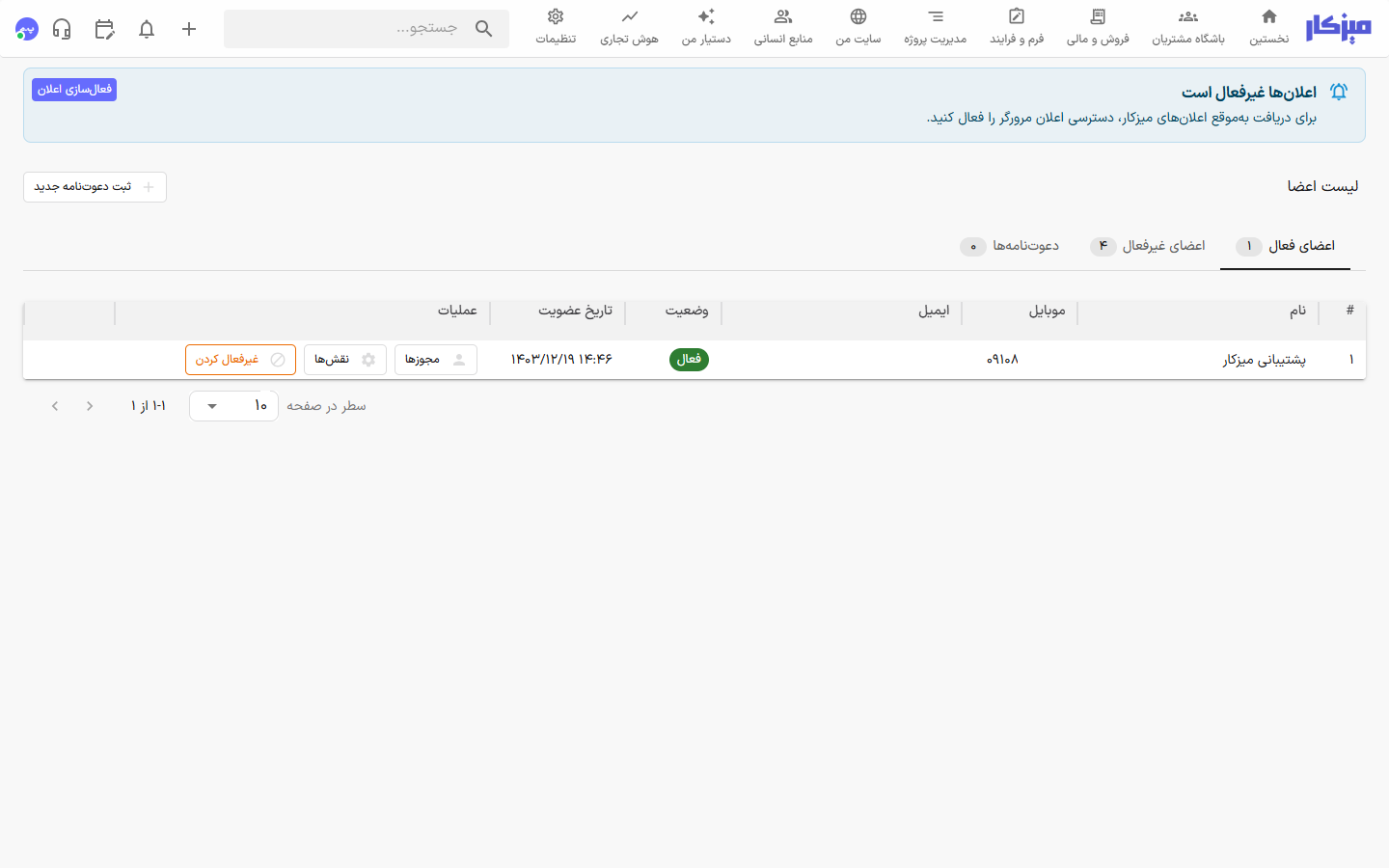The width and height of the screenshot is (1389, 868).
Task: Click the mobile number ۰۹۱۰۸
Action: coord(1002,360)
